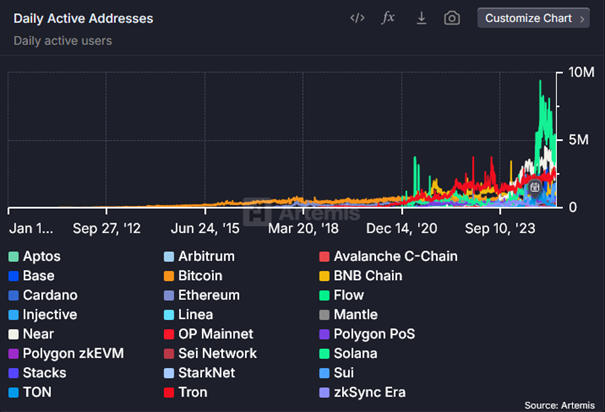Viewport: 605px width, 412px height.
Task: Select the Stacks legend label
Action: [44, 373]
